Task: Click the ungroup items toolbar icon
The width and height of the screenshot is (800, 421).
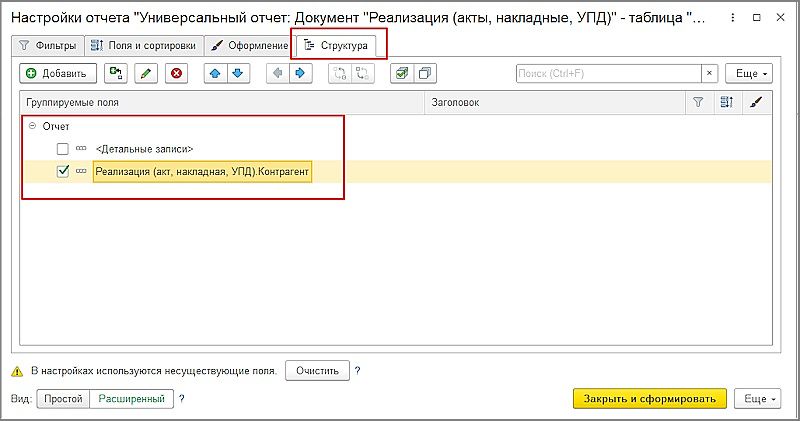Action: 363,73
